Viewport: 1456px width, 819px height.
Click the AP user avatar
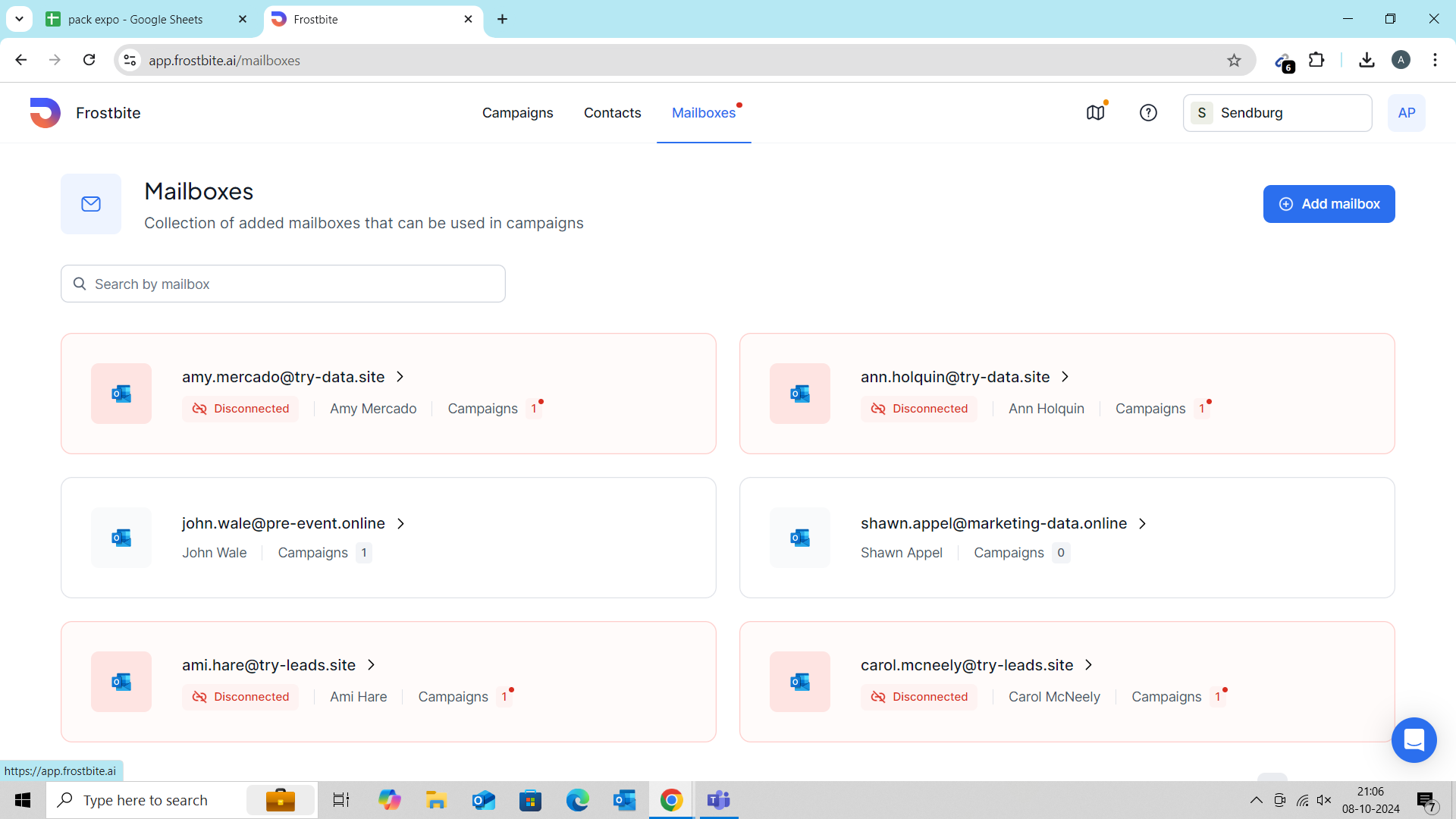[1406, 113]
